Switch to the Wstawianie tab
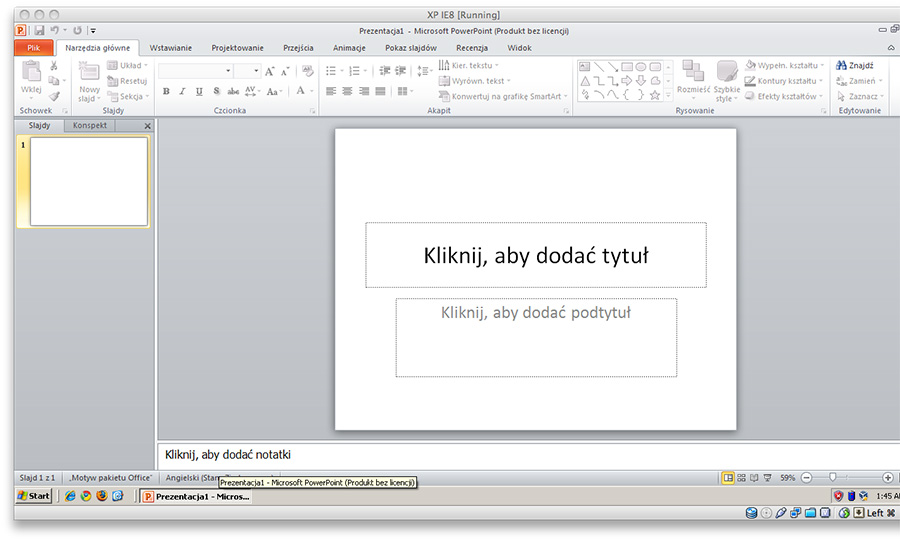This screenshot has height=541, width=900. (x=171, y=48)
